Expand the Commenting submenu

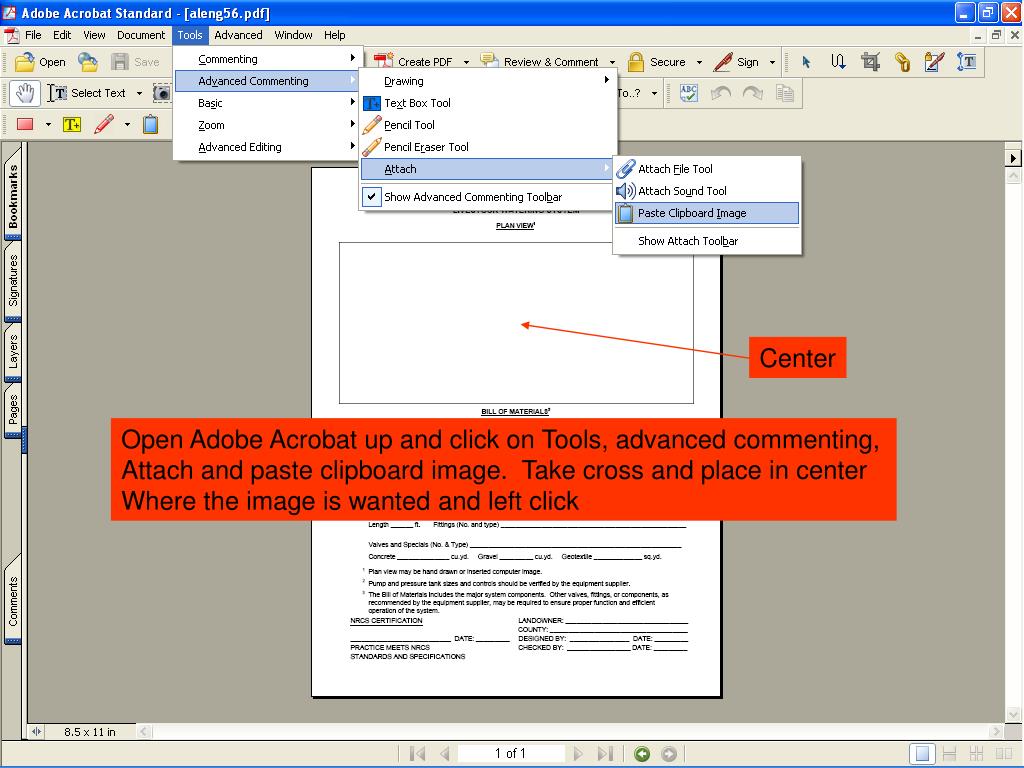click(x=268, y=59)
